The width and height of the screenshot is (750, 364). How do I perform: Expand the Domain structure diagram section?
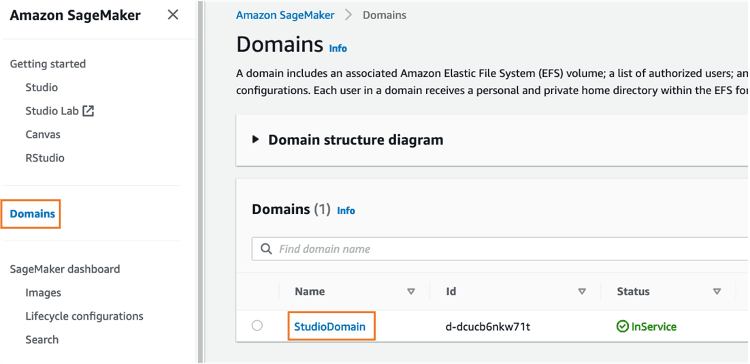256,140
